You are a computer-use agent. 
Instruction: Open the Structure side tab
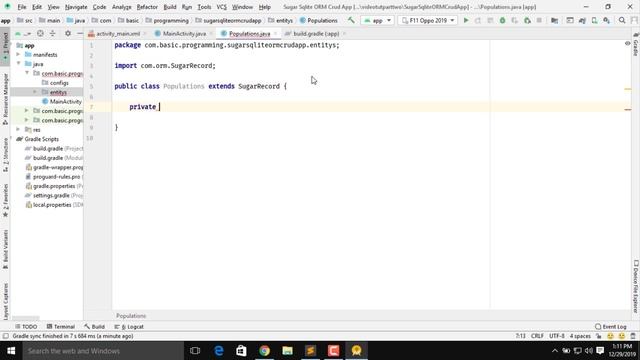pyautogui.click(x=5, y=154)
